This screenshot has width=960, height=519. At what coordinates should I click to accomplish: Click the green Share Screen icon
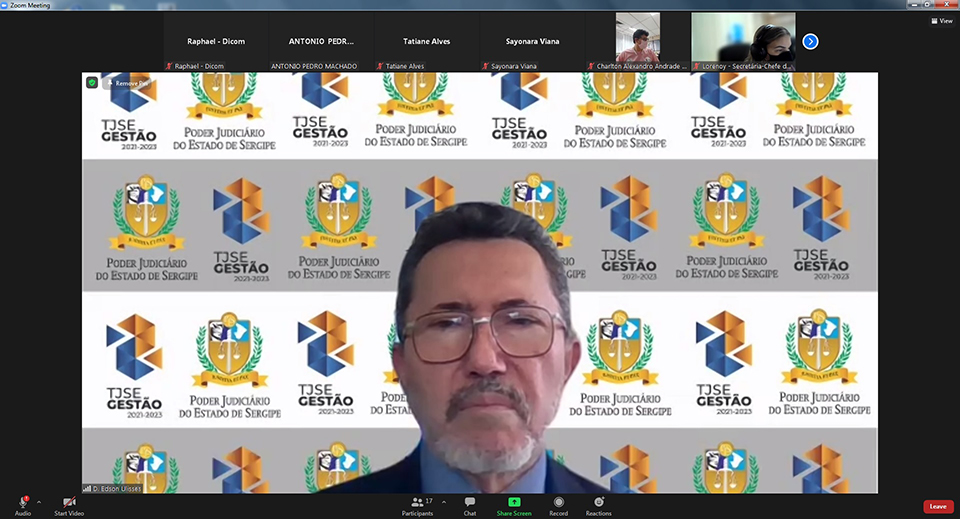pos(514,502)
